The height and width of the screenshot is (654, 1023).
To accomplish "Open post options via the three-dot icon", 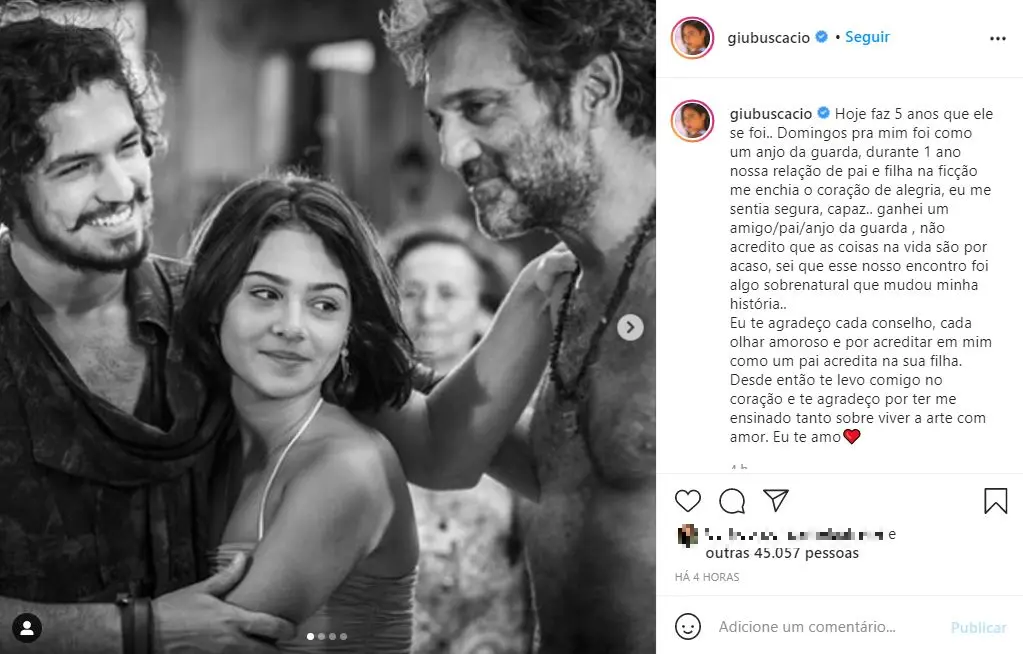I will (997, 37).
